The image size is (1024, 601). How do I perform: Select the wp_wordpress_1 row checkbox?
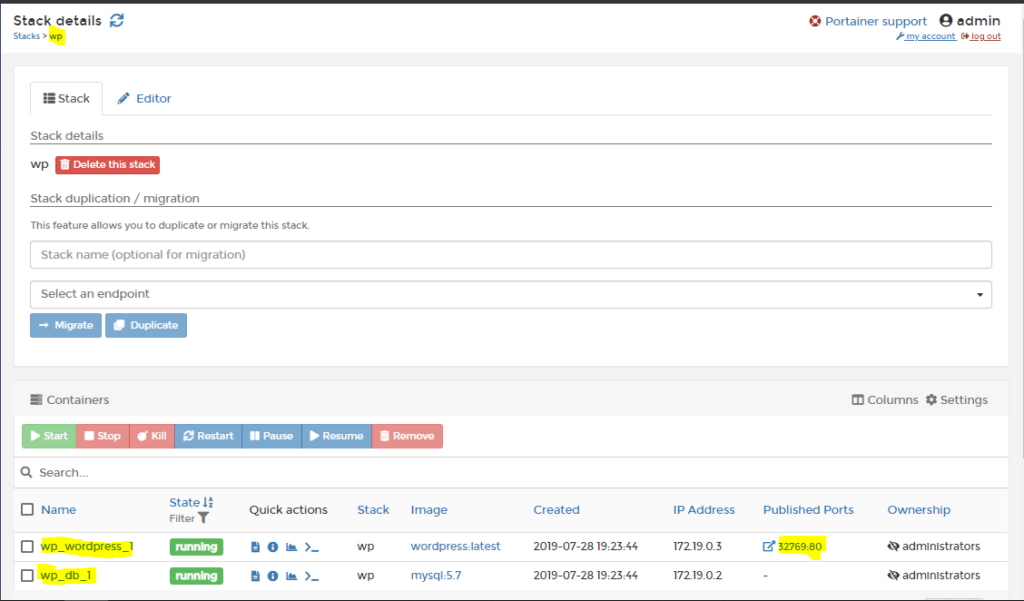(27, 546)
